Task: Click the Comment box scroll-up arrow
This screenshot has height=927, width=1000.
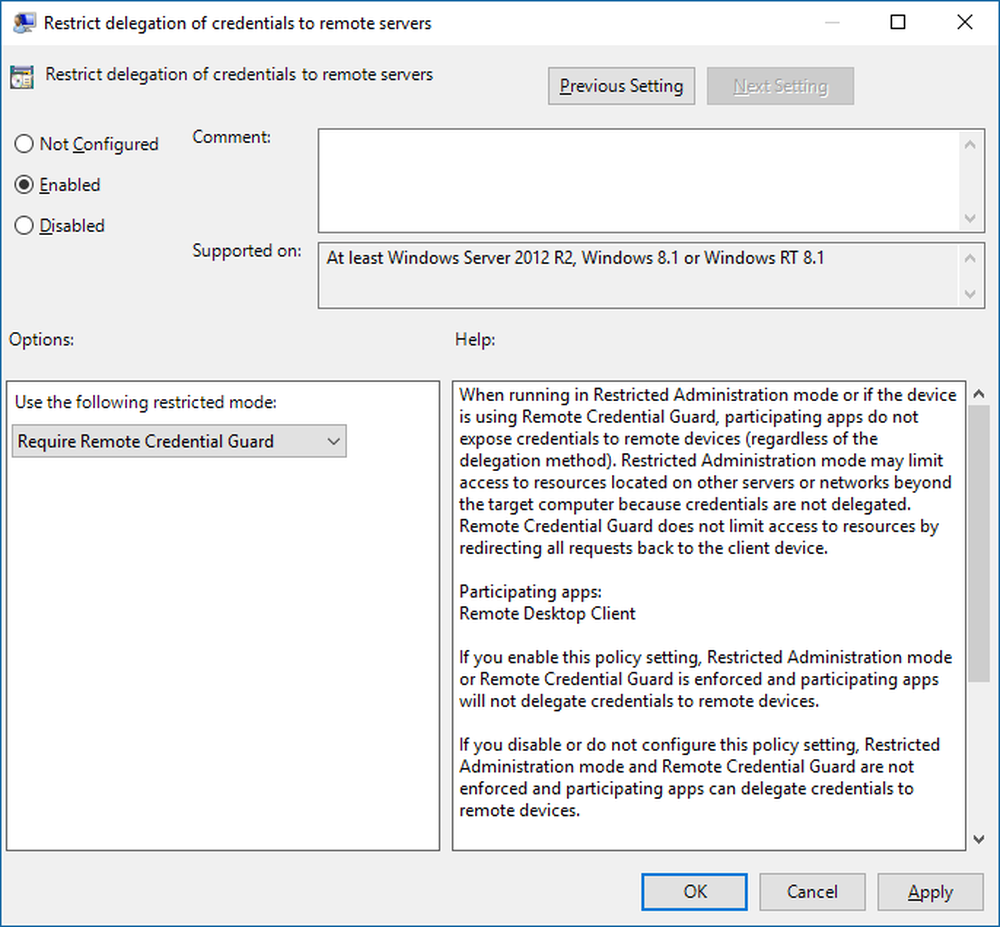Action: pyautogui.click(x=969, y=142)
